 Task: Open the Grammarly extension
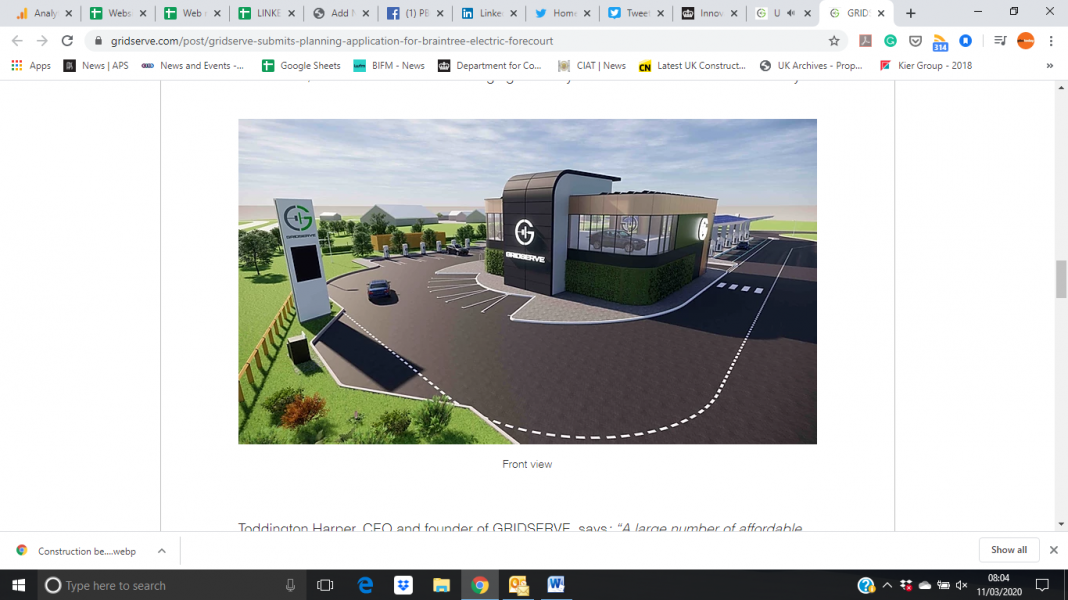point(890,41)
